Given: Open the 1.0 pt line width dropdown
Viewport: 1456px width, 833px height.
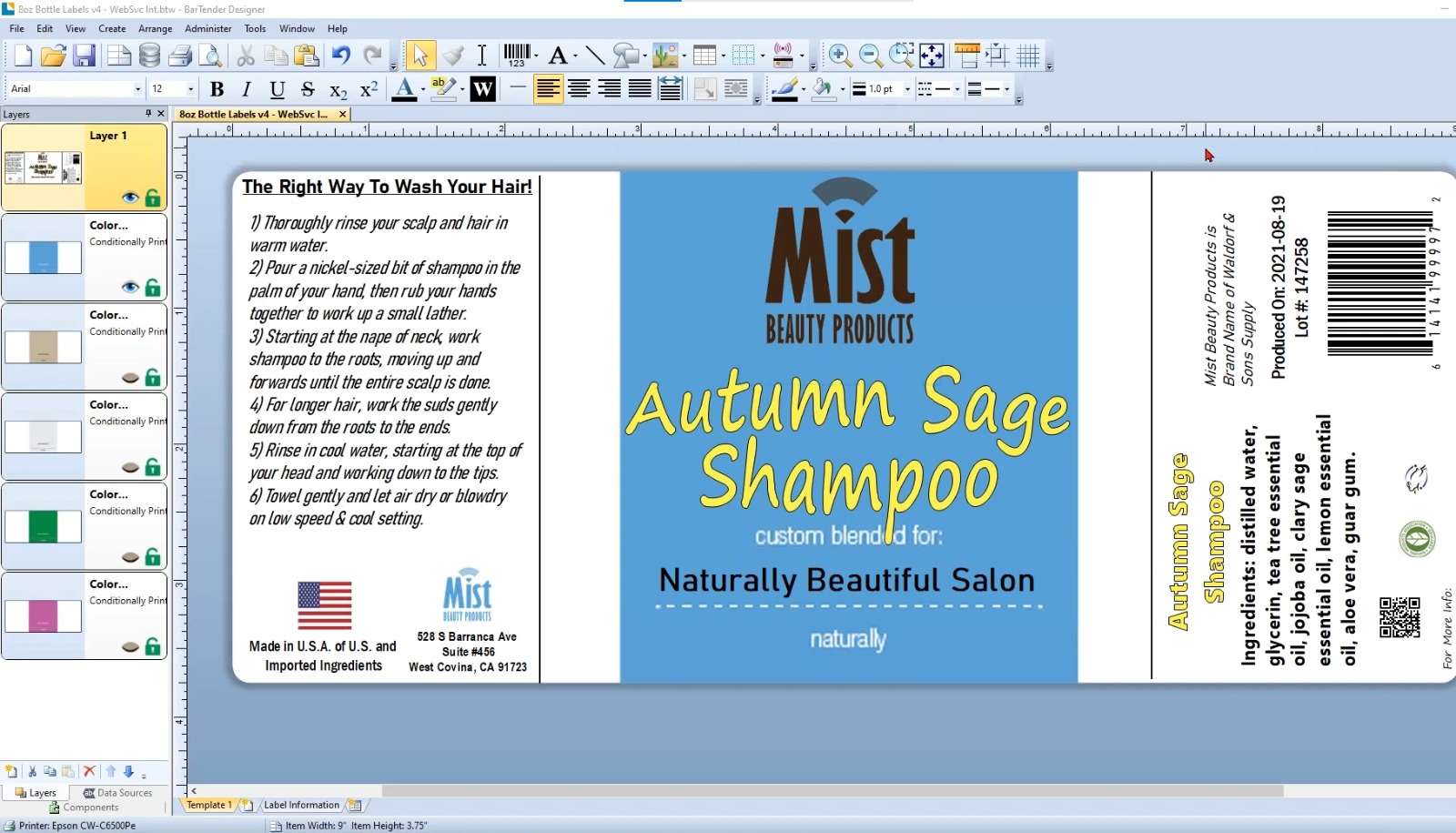Looking at the screenshot, I should [906, 89].
